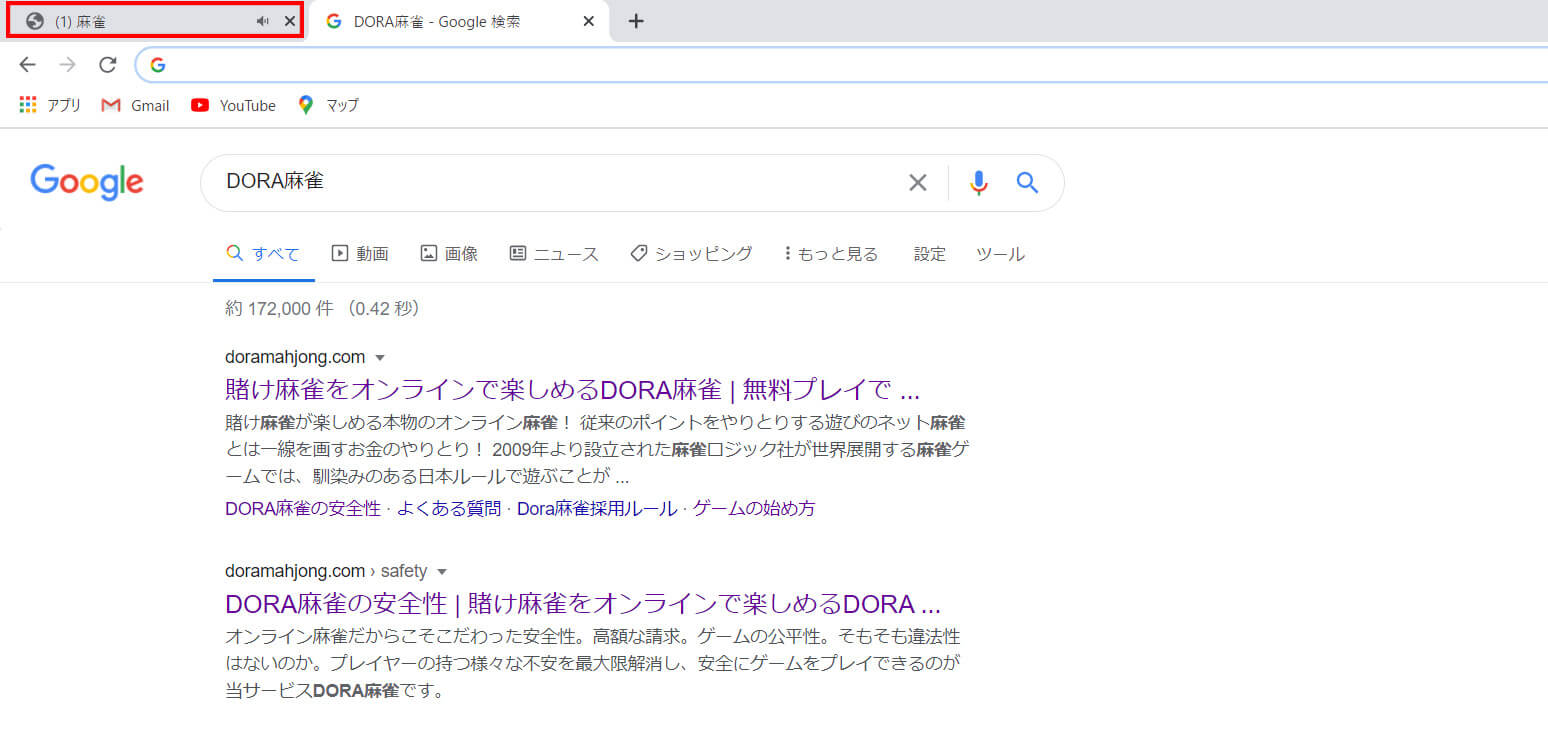
Task: Open the マップ bookmark
Action: pyautogui.click(x=328, y=105)
